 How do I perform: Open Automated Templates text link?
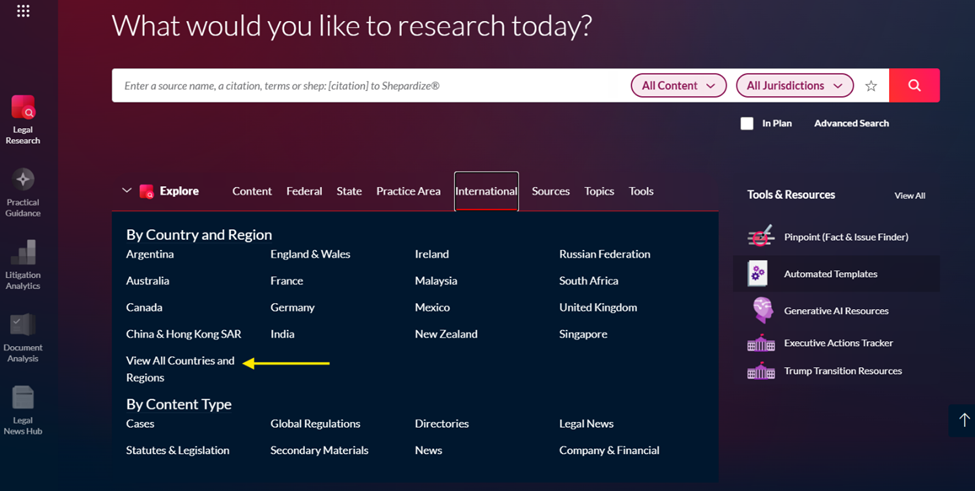point(830,274)
